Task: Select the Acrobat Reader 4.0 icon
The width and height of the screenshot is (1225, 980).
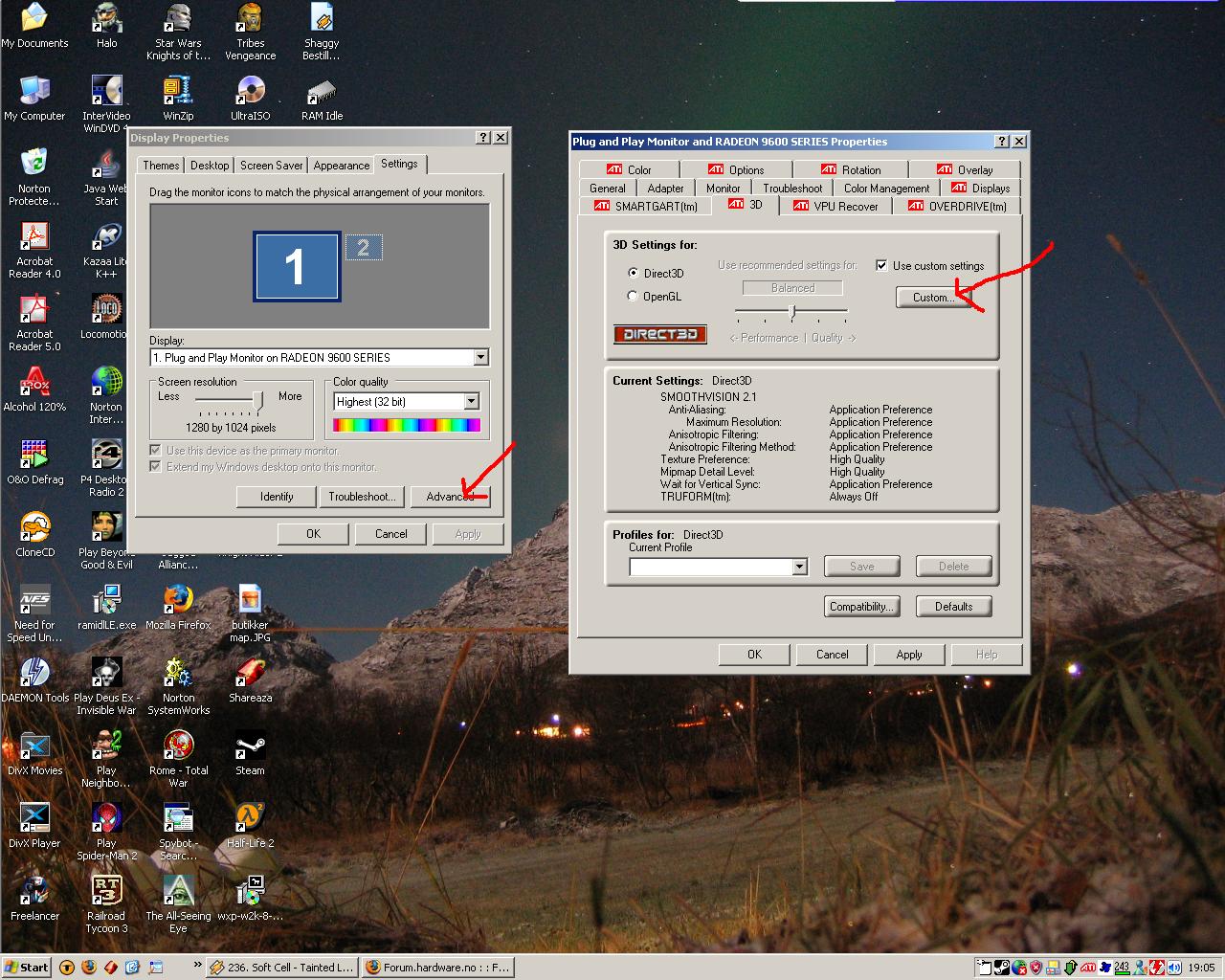Action: click(34, 250)
